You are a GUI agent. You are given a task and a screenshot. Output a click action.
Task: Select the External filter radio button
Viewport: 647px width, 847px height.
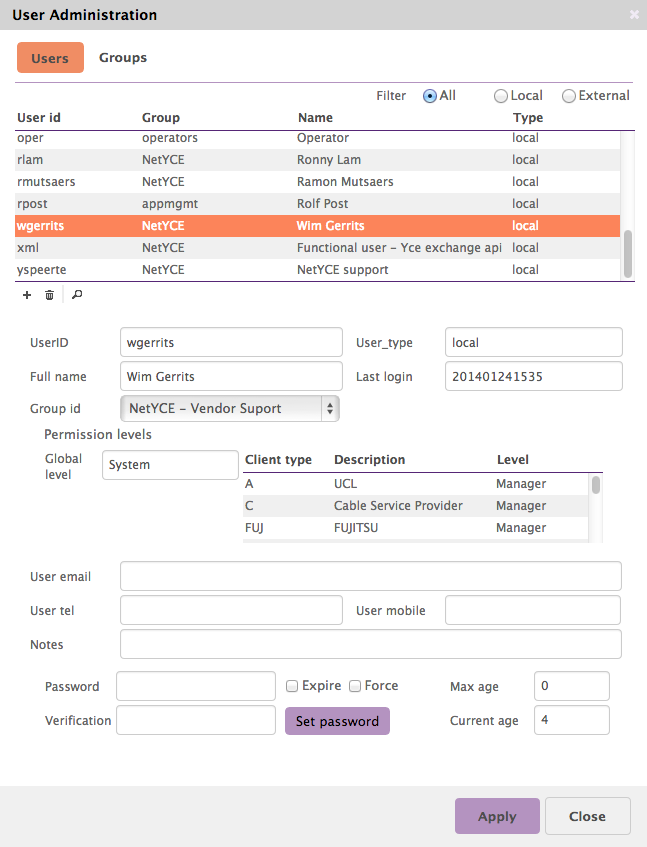tap(569, 96)
